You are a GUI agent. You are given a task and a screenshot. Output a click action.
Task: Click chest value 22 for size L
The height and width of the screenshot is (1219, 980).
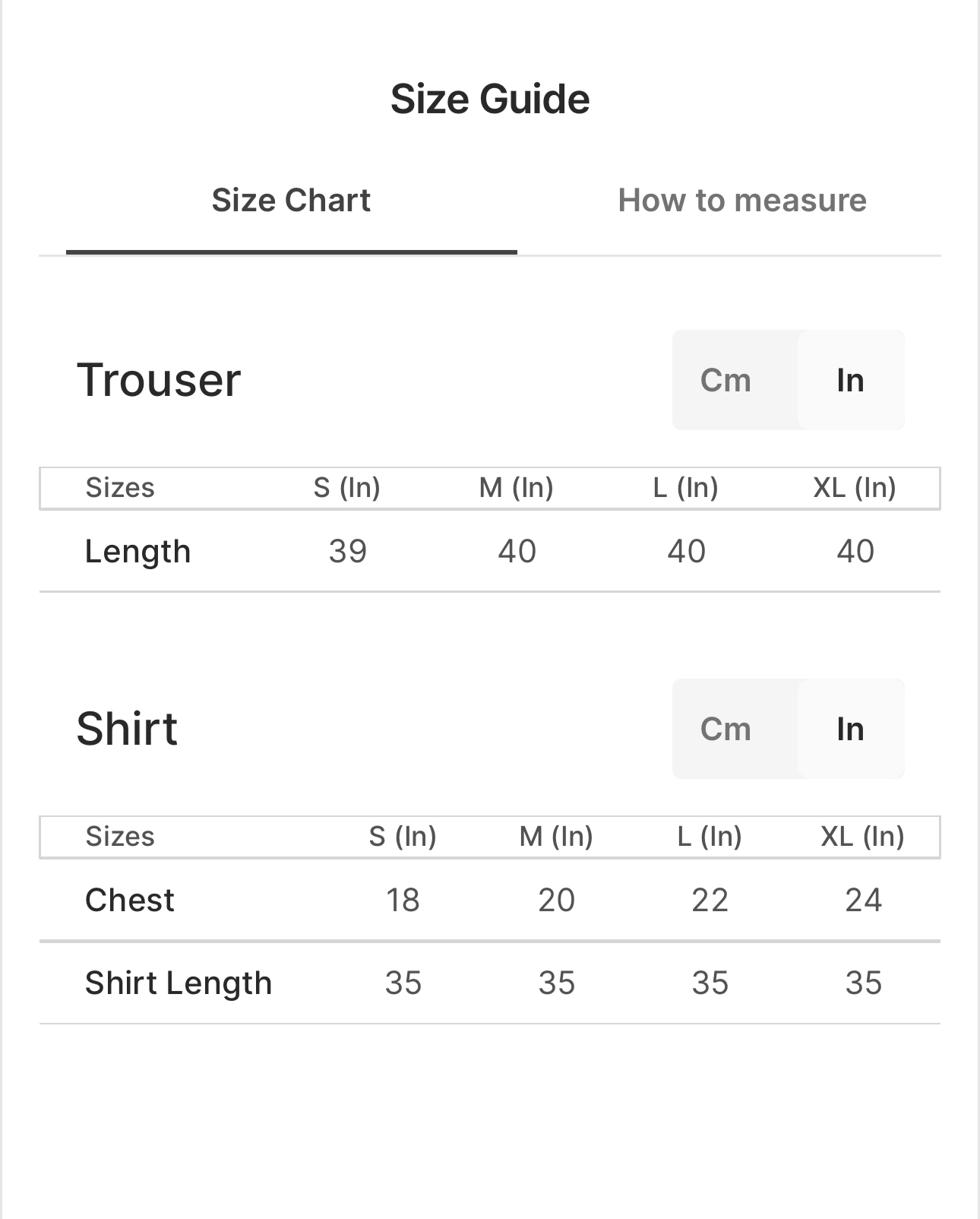(710, 900)
